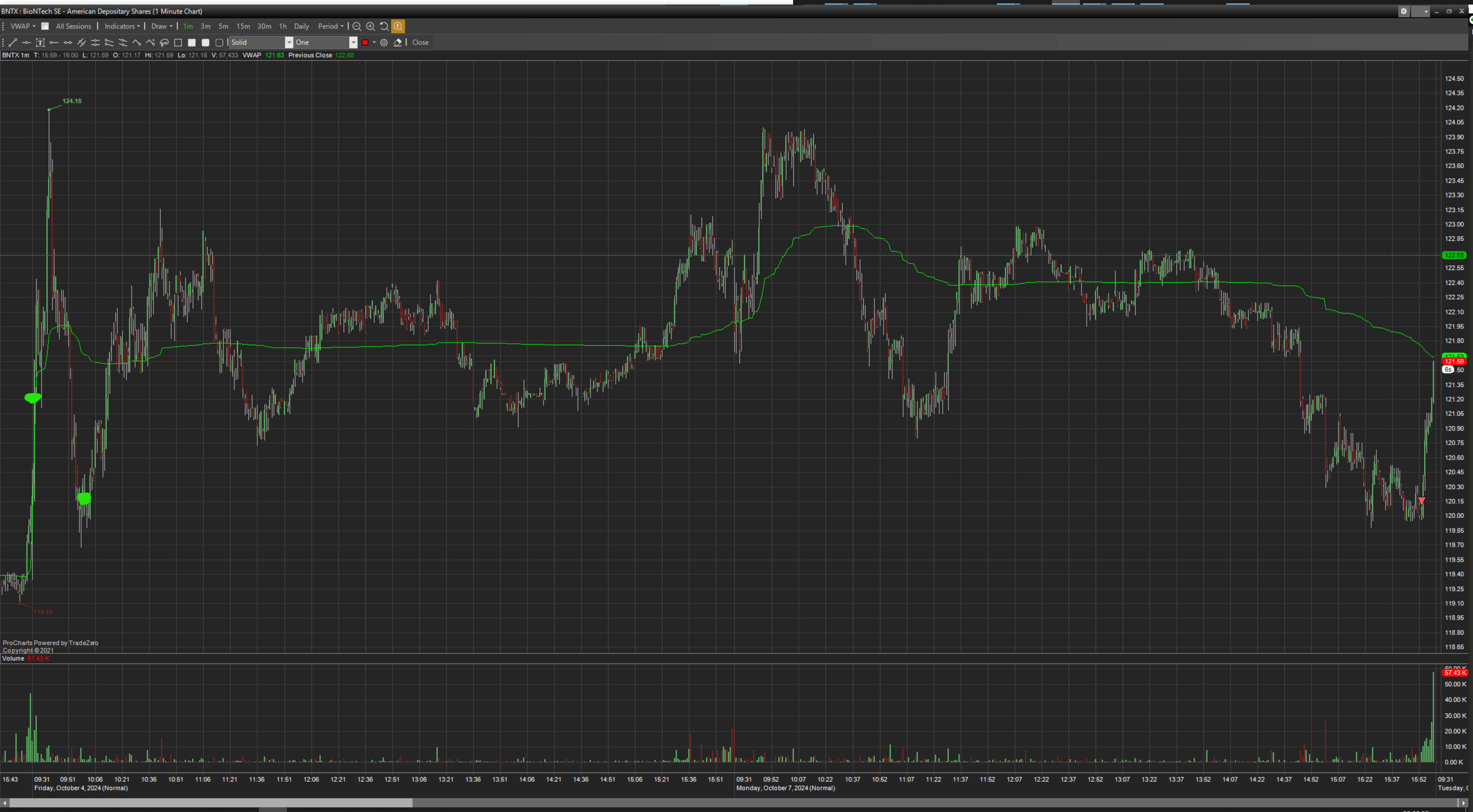
Task: Click the eraser icon to clear drawings
Action: click(398, 42)
